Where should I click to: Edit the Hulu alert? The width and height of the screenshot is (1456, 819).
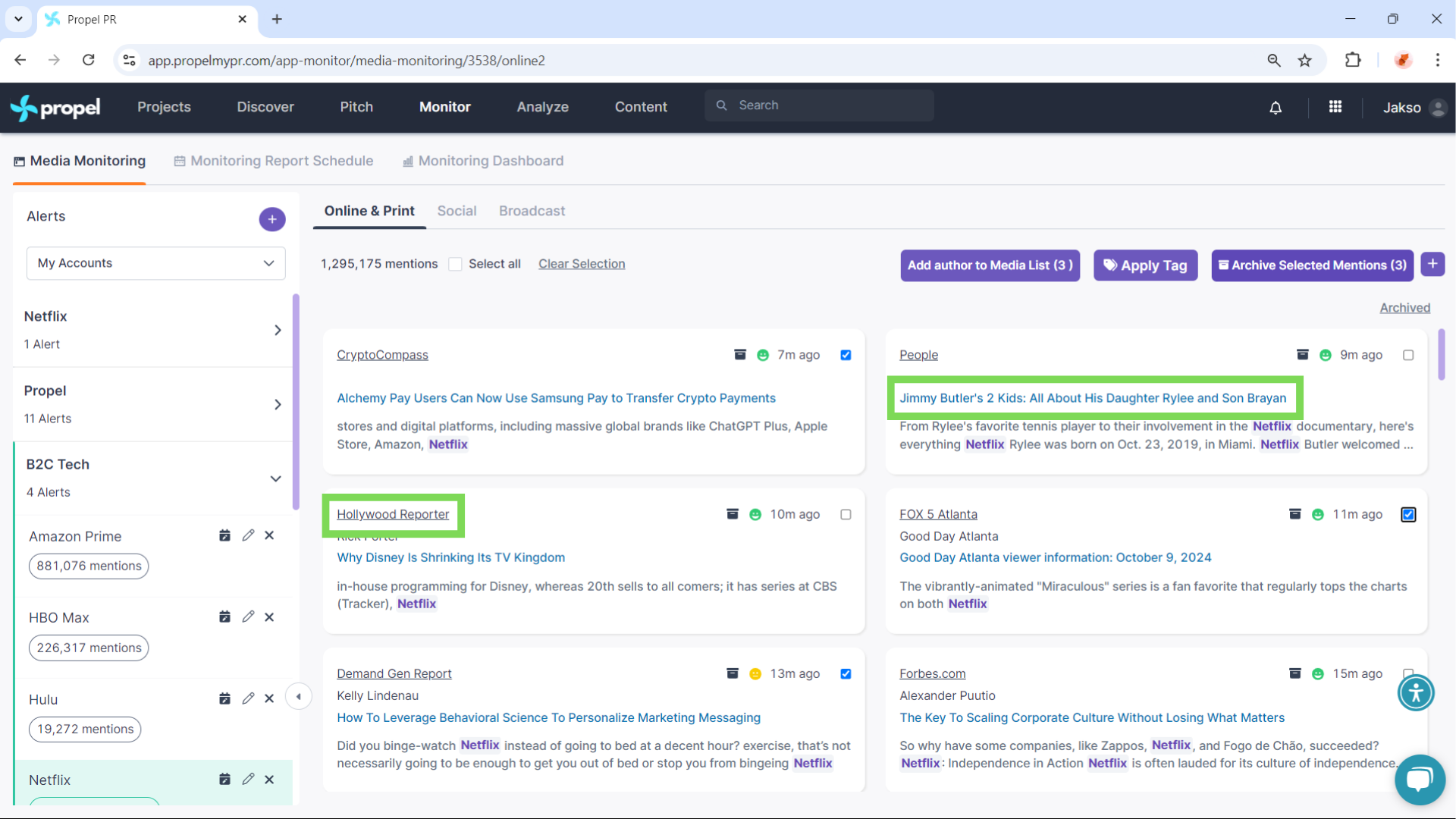coord(248,698)
